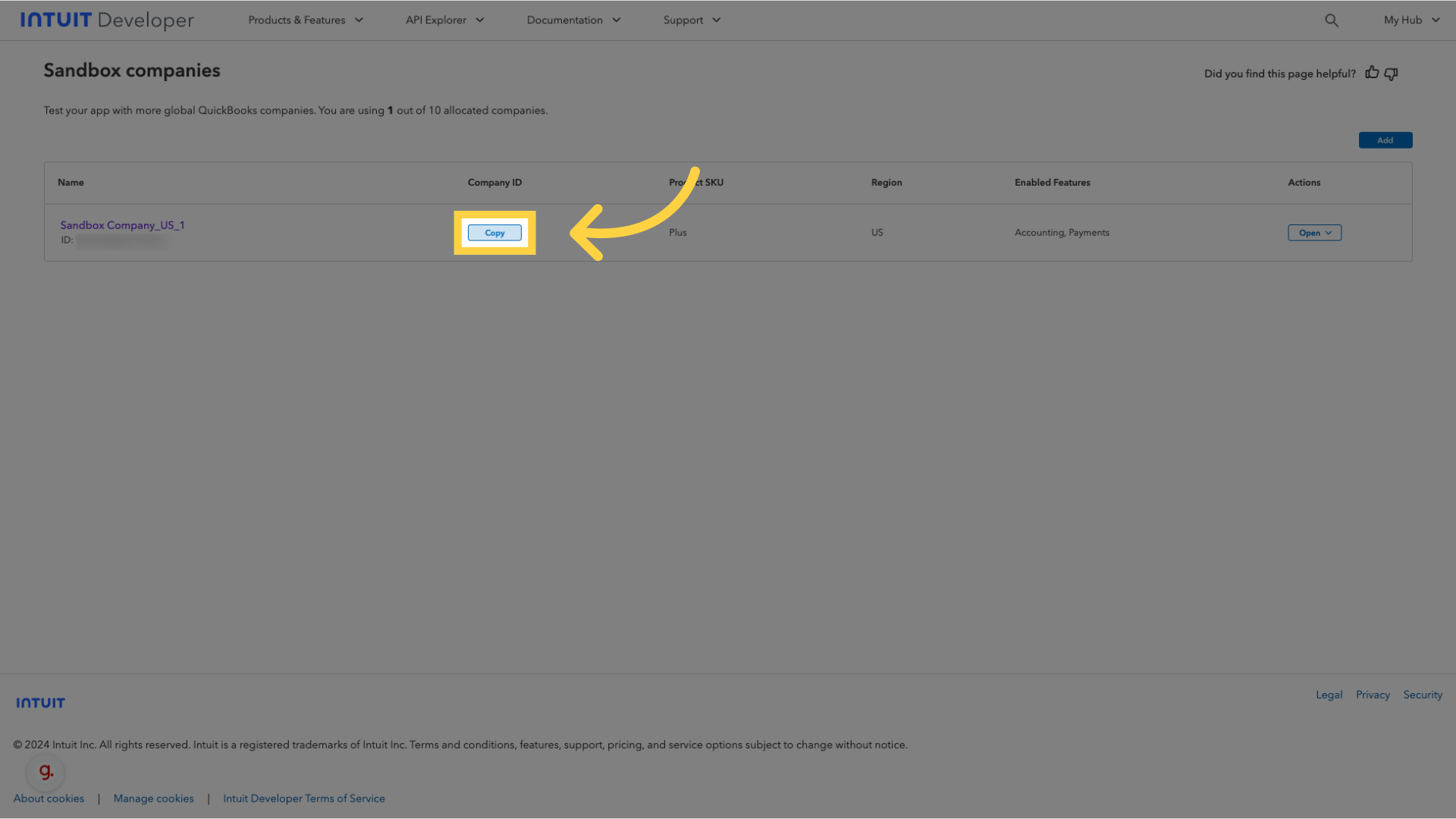Open the Actions dropdown for Sandbox Company_US_1

click(1314, 233)
